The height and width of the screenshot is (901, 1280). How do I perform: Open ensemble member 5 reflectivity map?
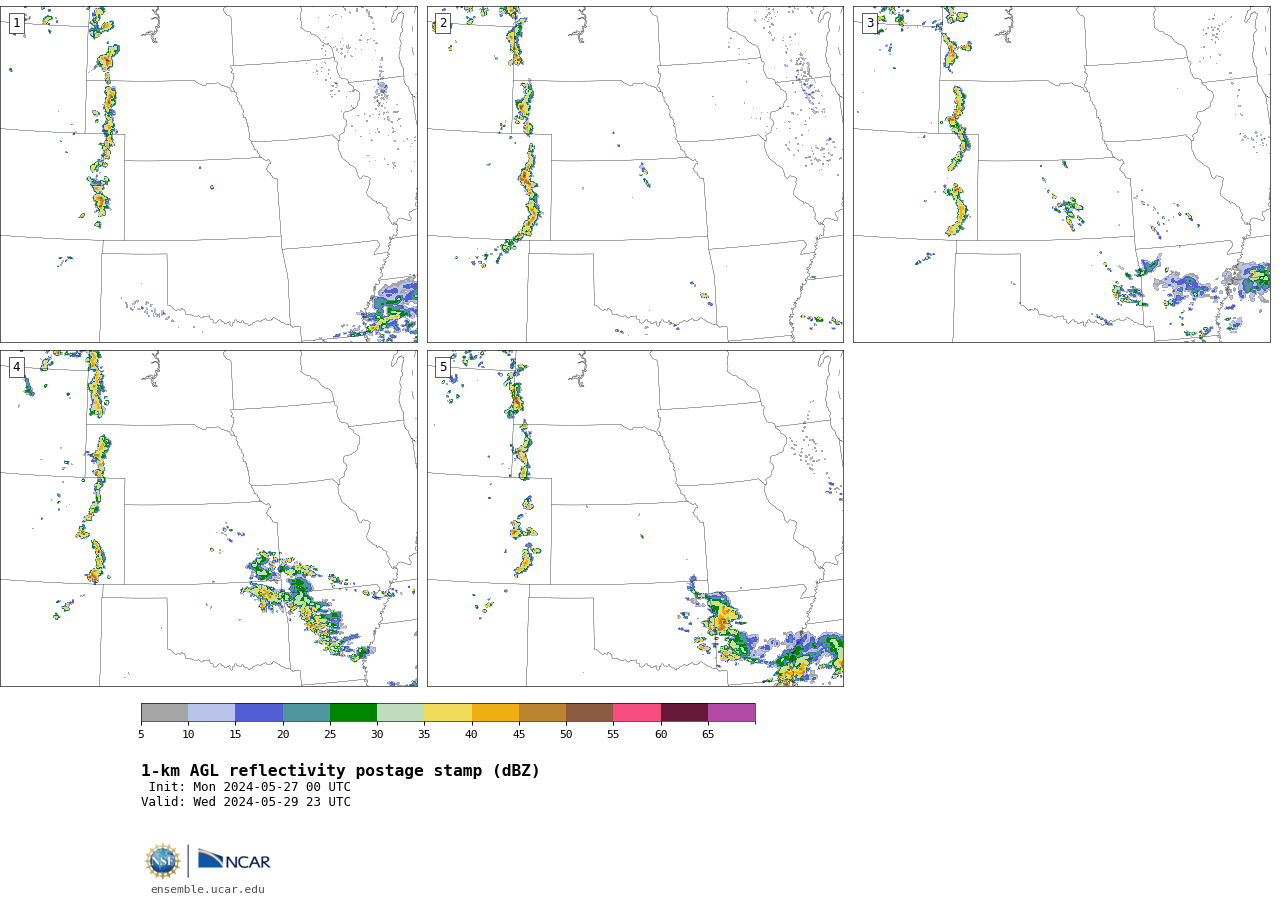click(635, 518)
